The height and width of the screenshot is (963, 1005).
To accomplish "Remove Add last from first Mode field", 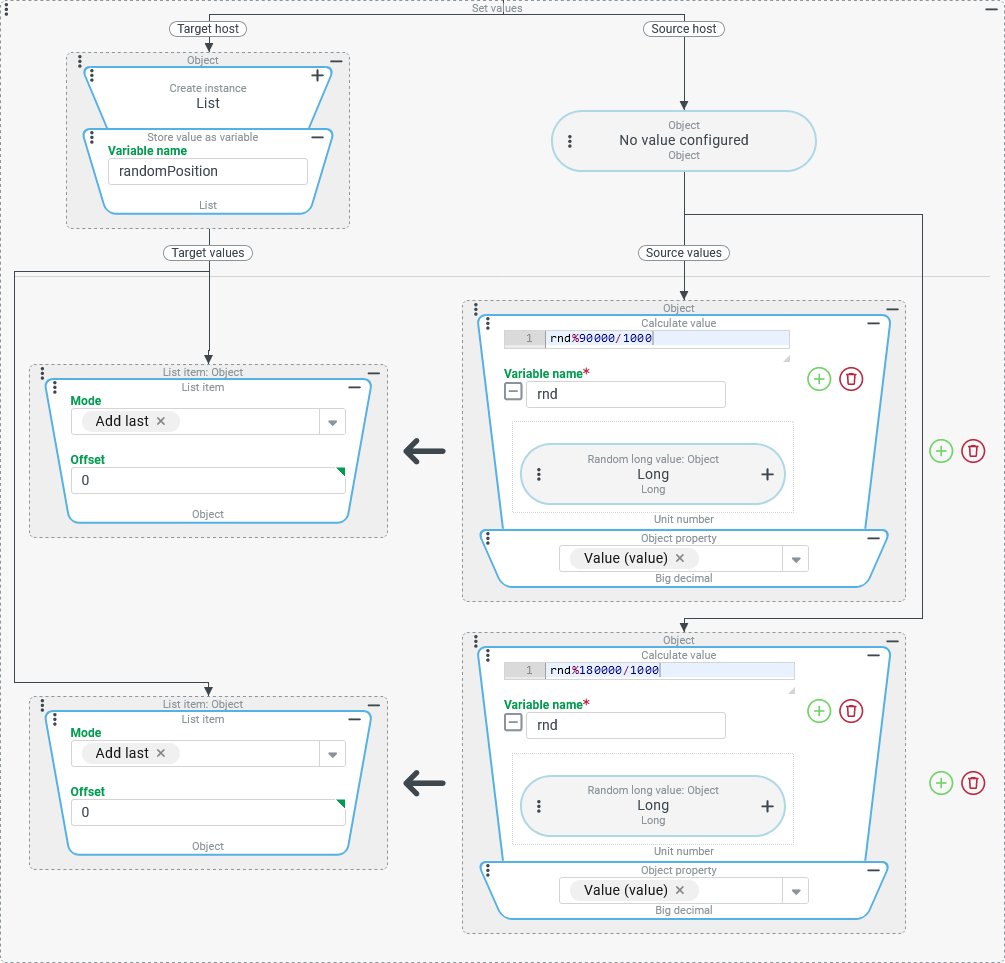I will click(161, 421).
